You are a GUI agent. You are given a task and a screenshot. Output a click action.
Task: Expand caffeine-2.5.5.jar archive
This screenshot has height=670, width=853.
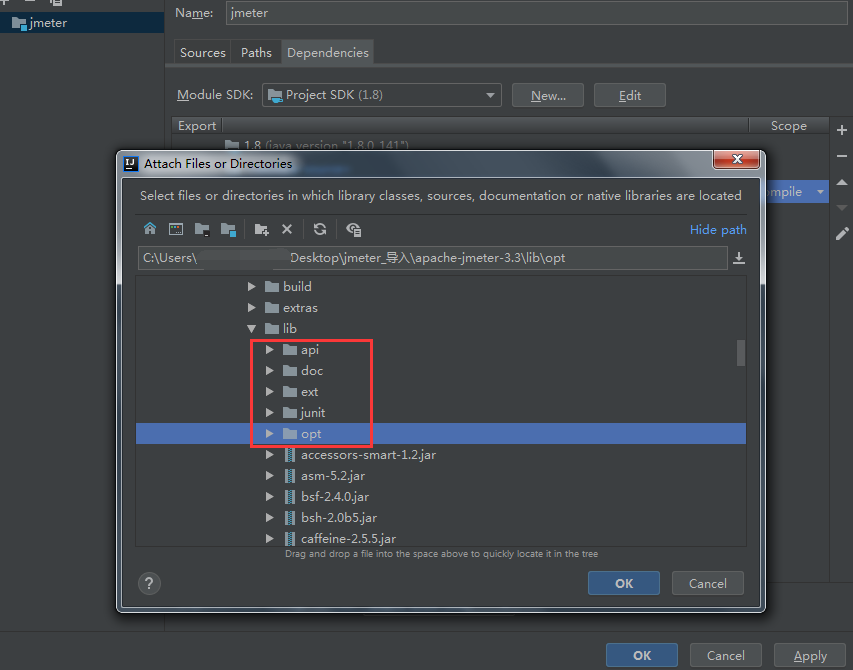pyautogui.click(x=269, y=538)
